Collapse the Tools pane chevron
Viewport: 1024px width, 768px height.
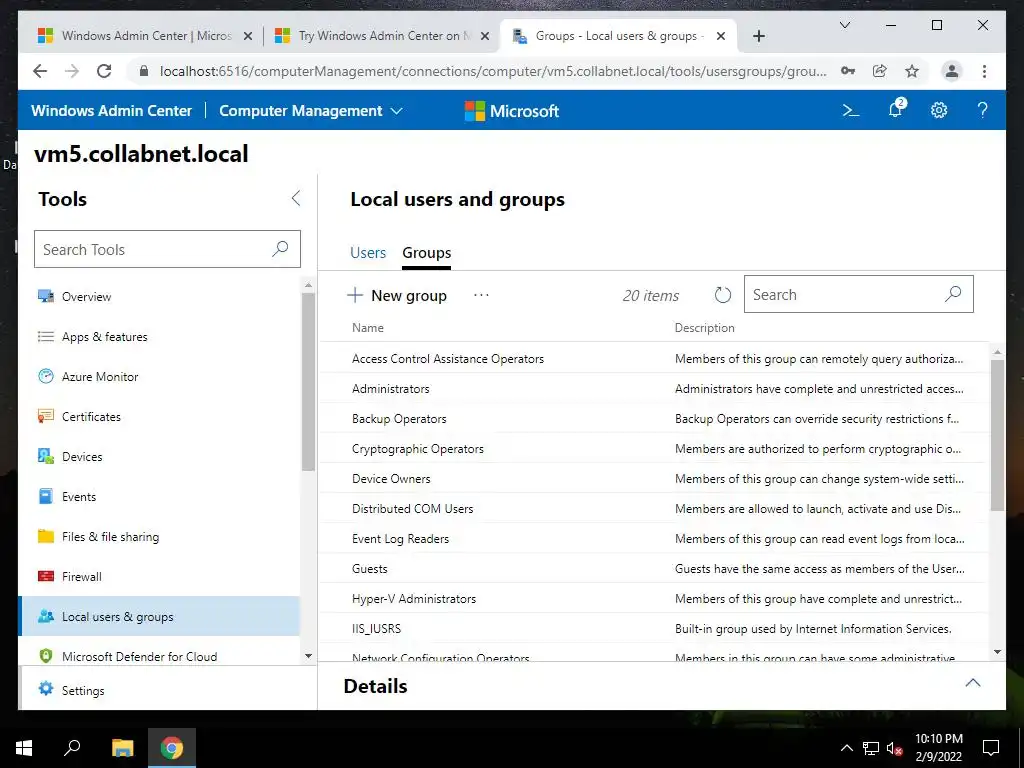296,199
